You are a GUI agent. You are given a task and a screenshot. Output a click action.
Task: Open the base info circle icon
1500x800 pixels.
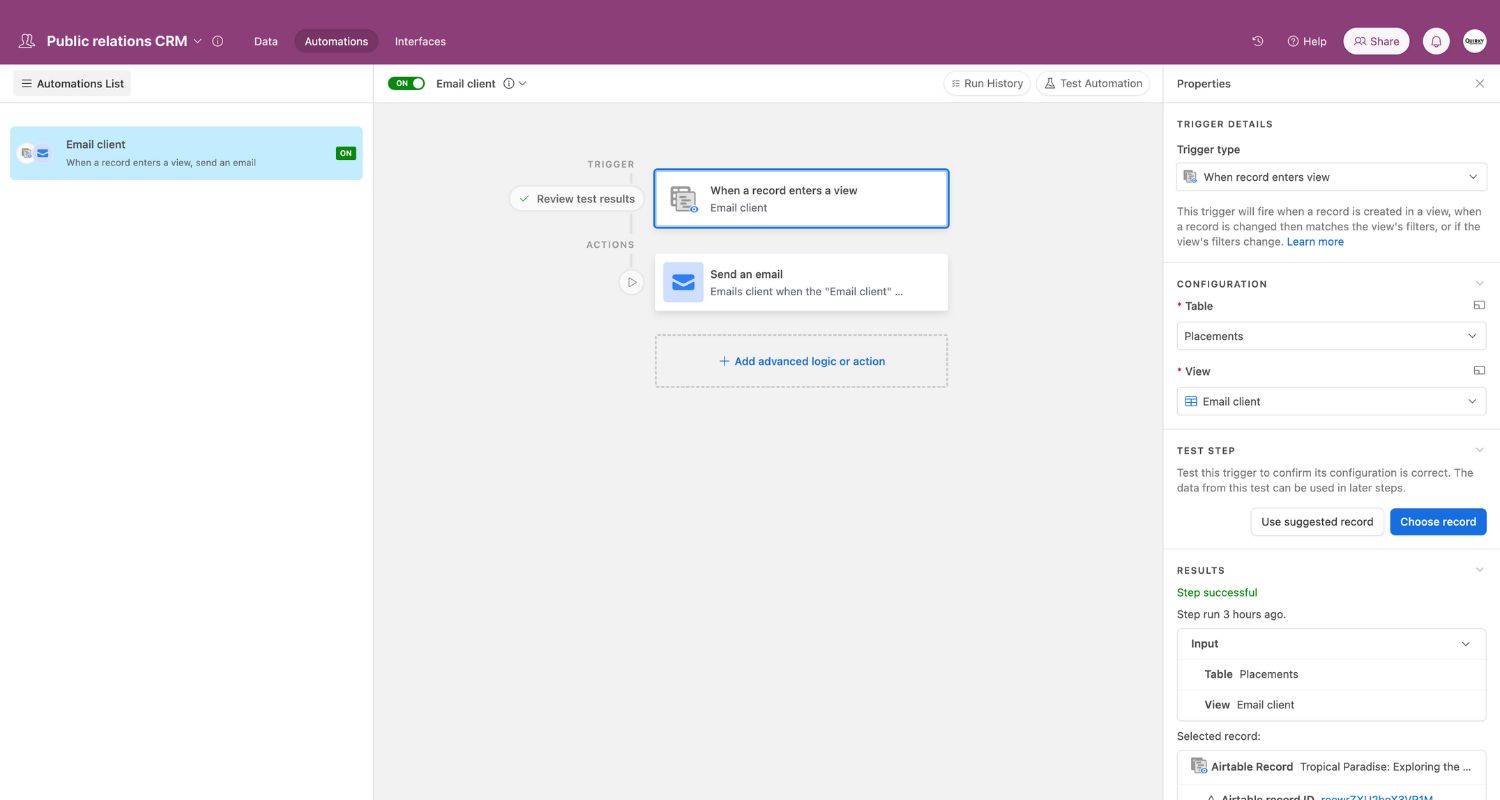pos(218,41)
